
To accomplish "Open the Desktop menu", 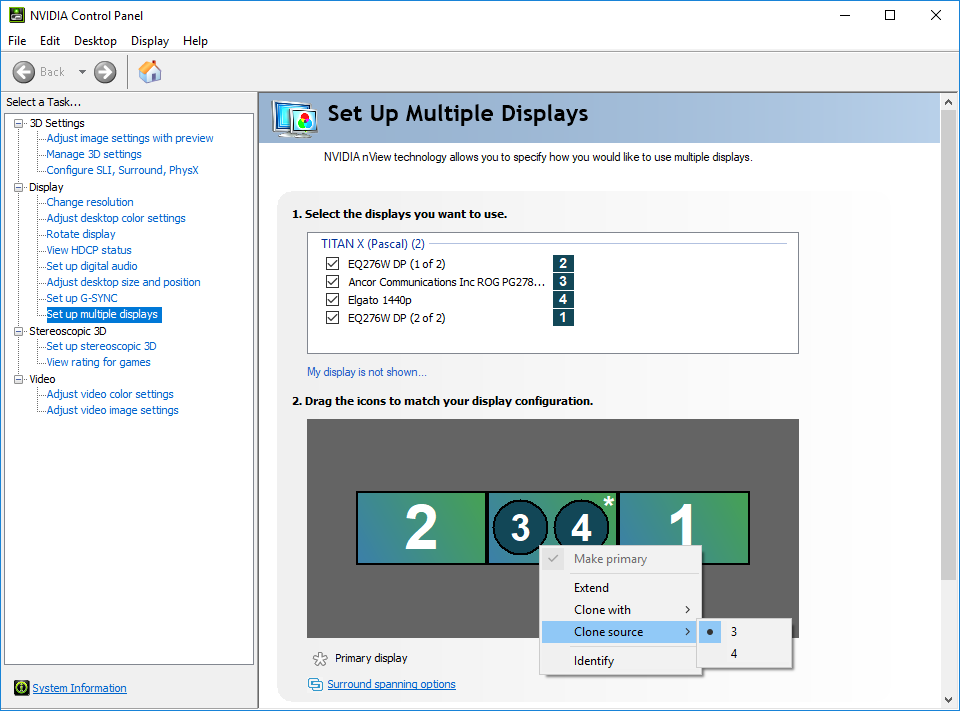I will (96, 41).
